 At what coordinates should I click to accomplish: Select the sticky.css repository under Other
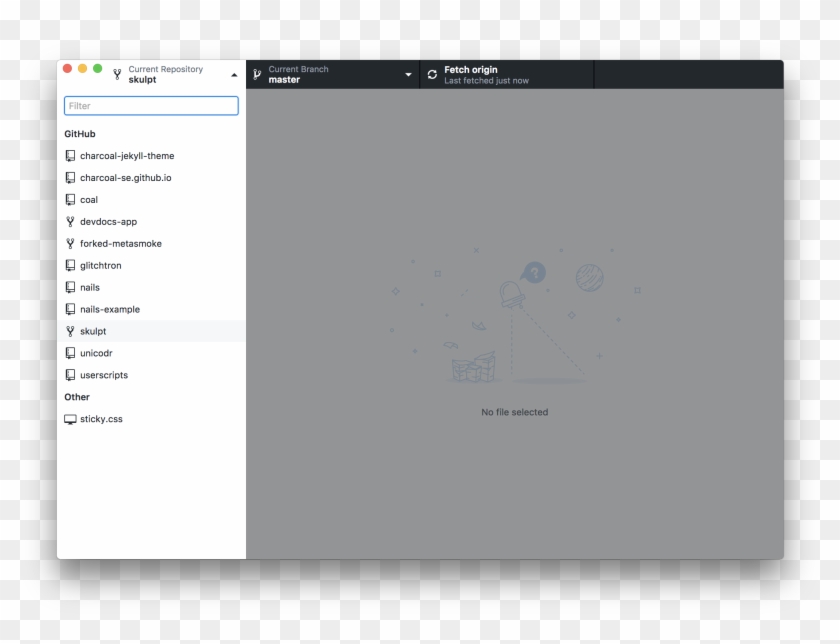151,420
